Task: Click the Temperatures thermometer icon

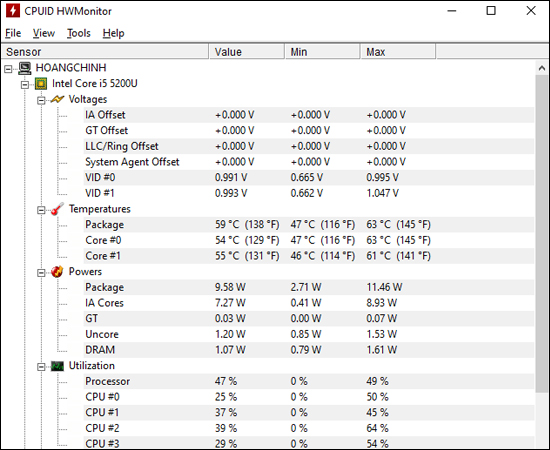Action: [57, 209]
